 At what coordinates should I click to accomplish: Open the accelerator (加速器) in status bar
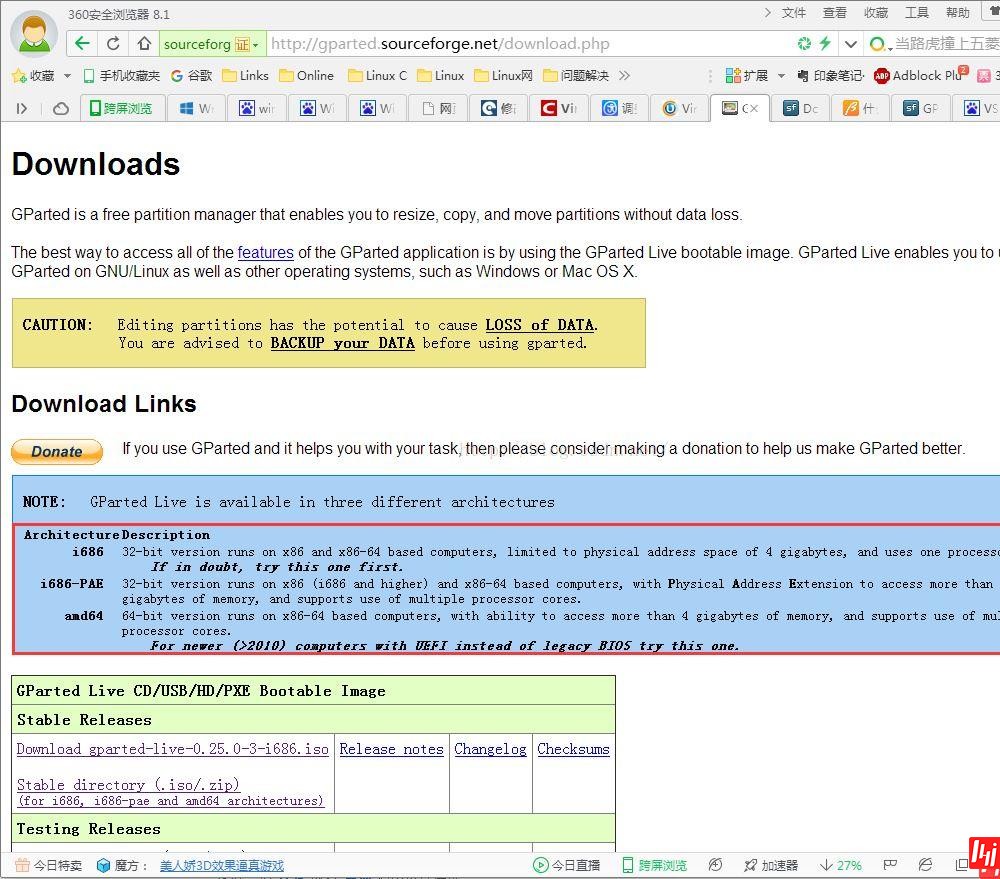(x=770, y=865)
